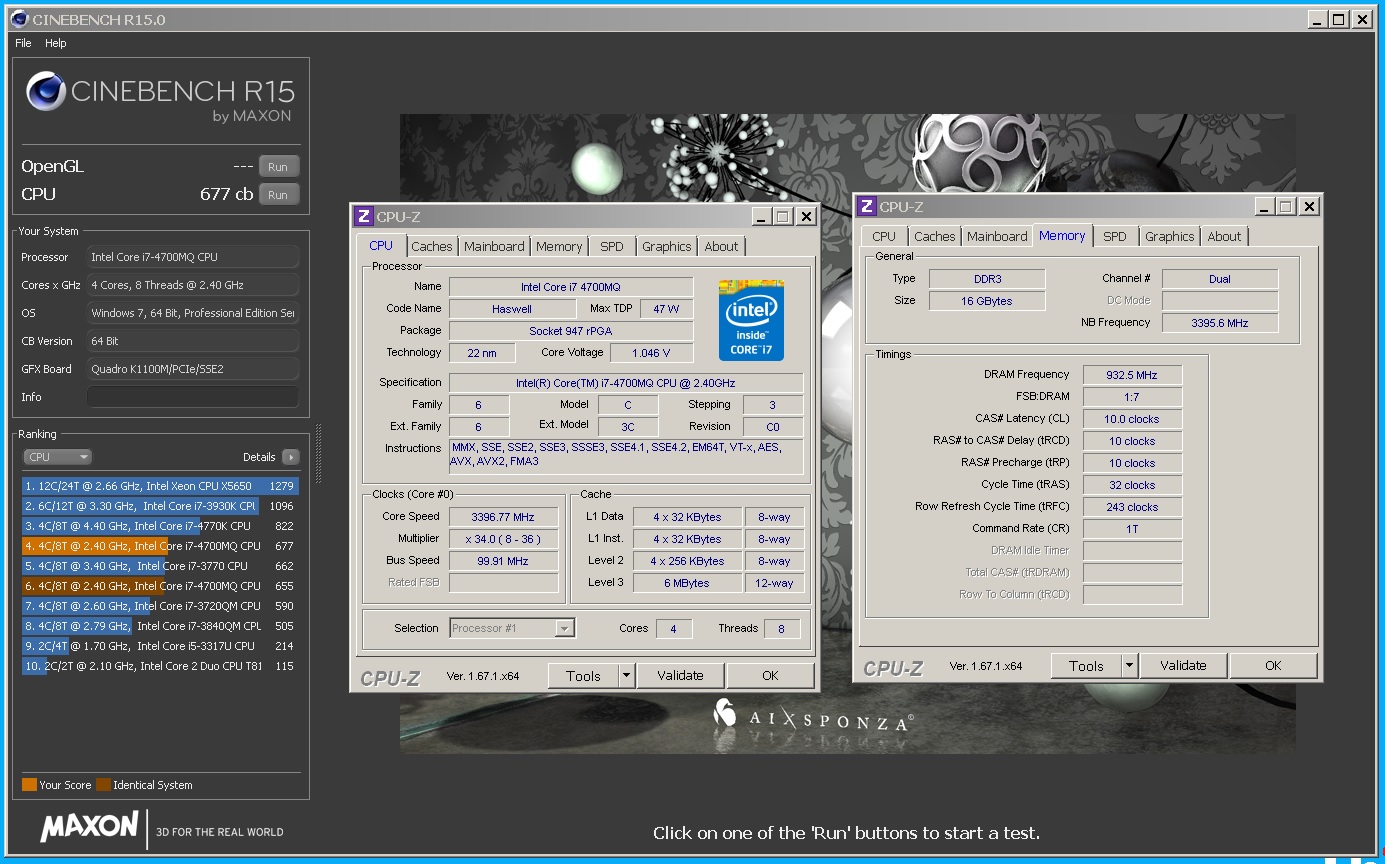Open the Cinebench File menu

pyautogui.click(x=23, y=43)
